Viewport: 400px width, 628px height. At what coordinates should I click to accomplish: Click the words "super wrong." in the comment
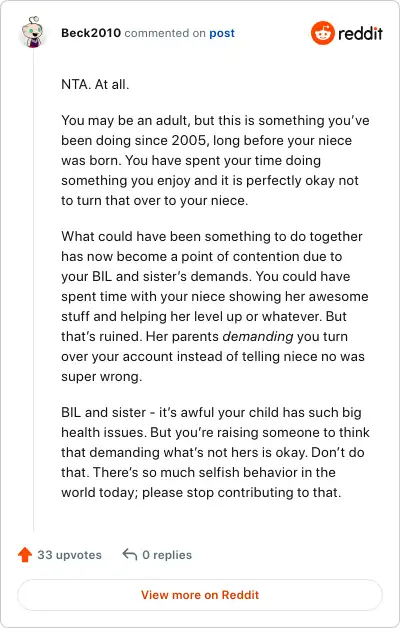pos(101,377)
